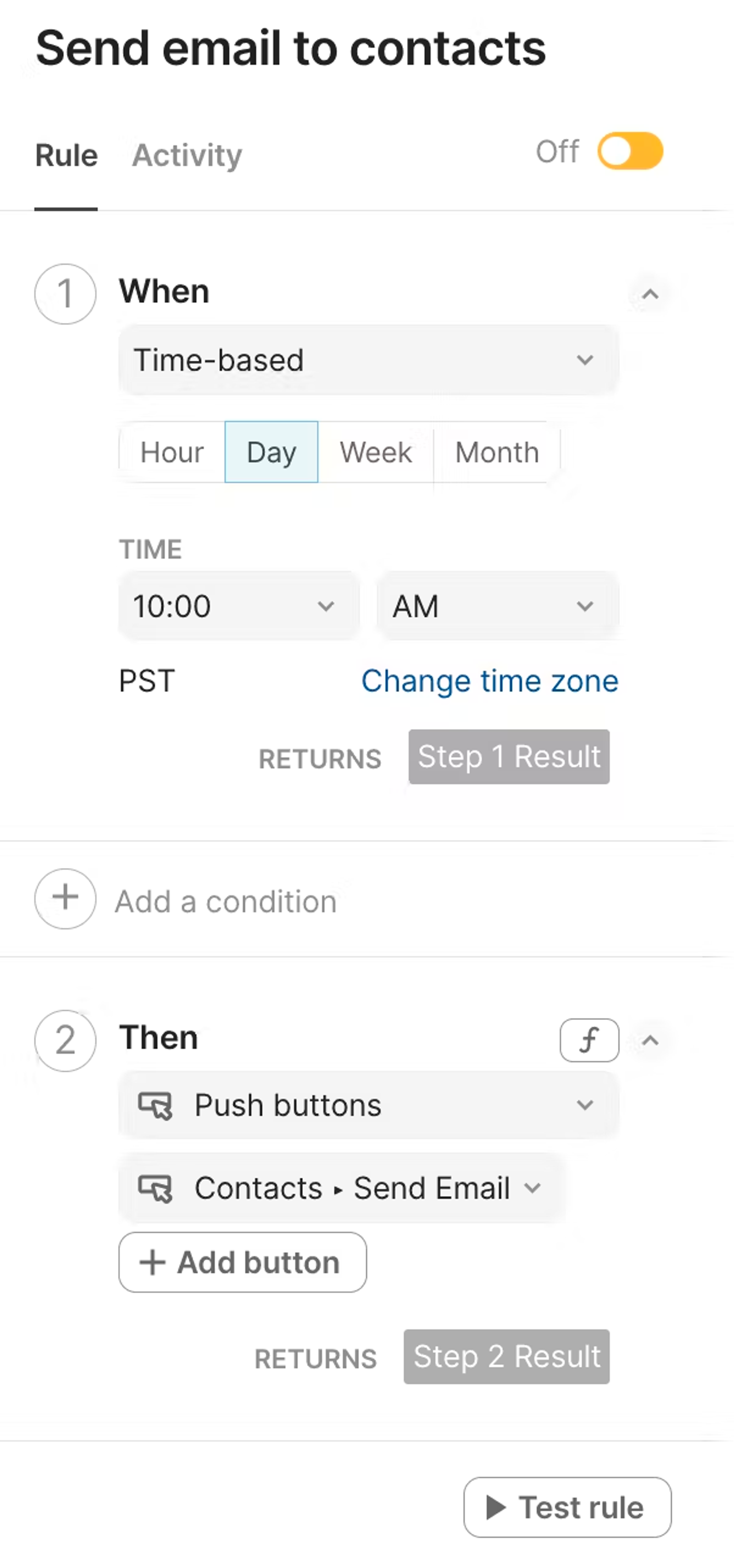Switch to the Activity tab

coord(187,155)
